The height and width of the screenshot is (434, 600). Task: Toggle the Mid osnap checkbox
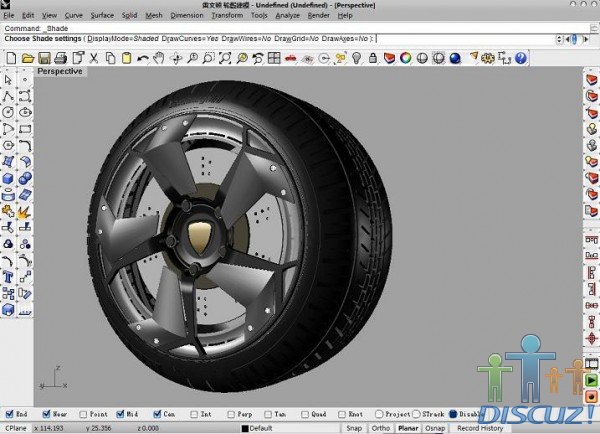(120, 414)
